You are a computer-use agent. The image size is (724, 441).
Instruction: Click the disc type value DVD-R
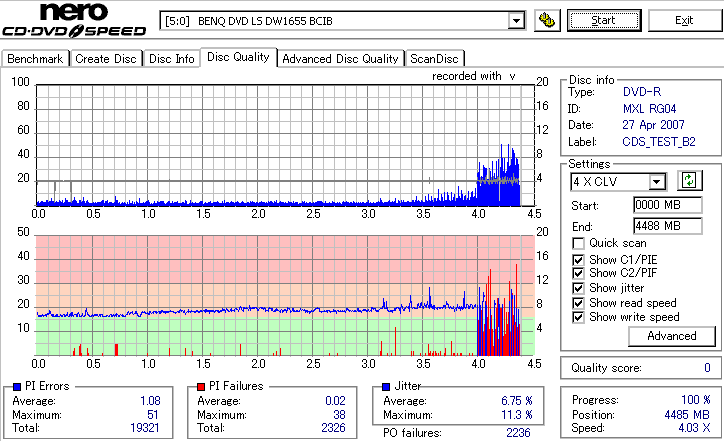click(642, 92)
